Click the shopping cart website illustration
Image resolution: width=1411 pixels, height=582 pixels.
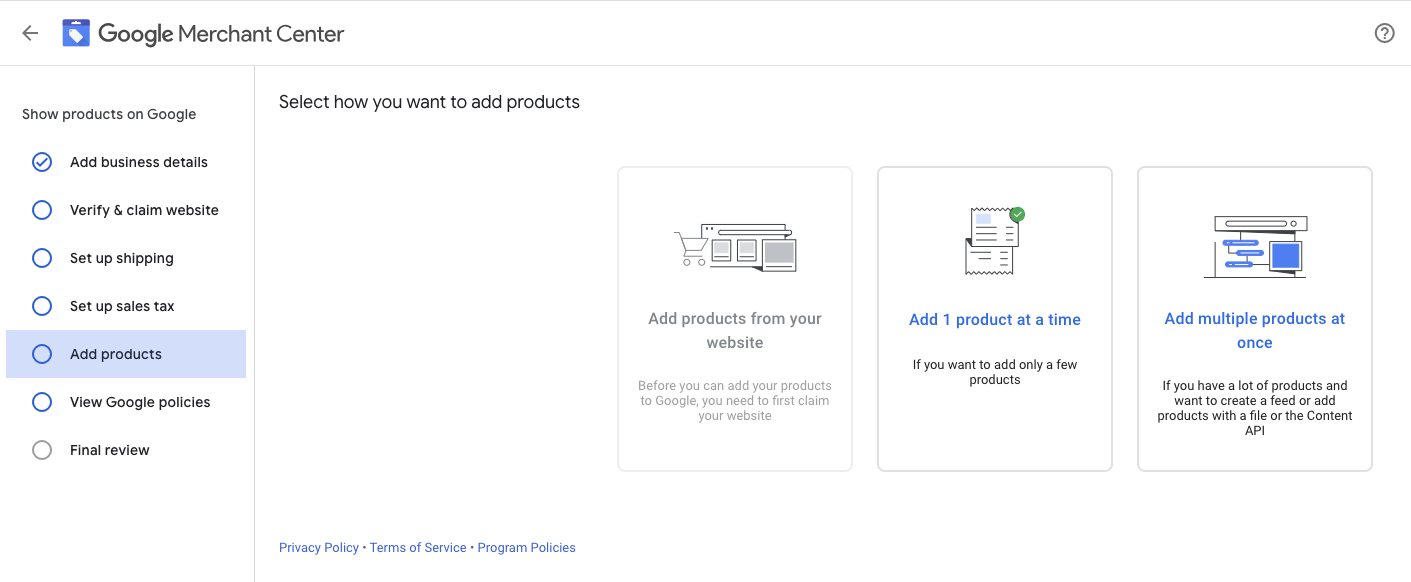735,246
